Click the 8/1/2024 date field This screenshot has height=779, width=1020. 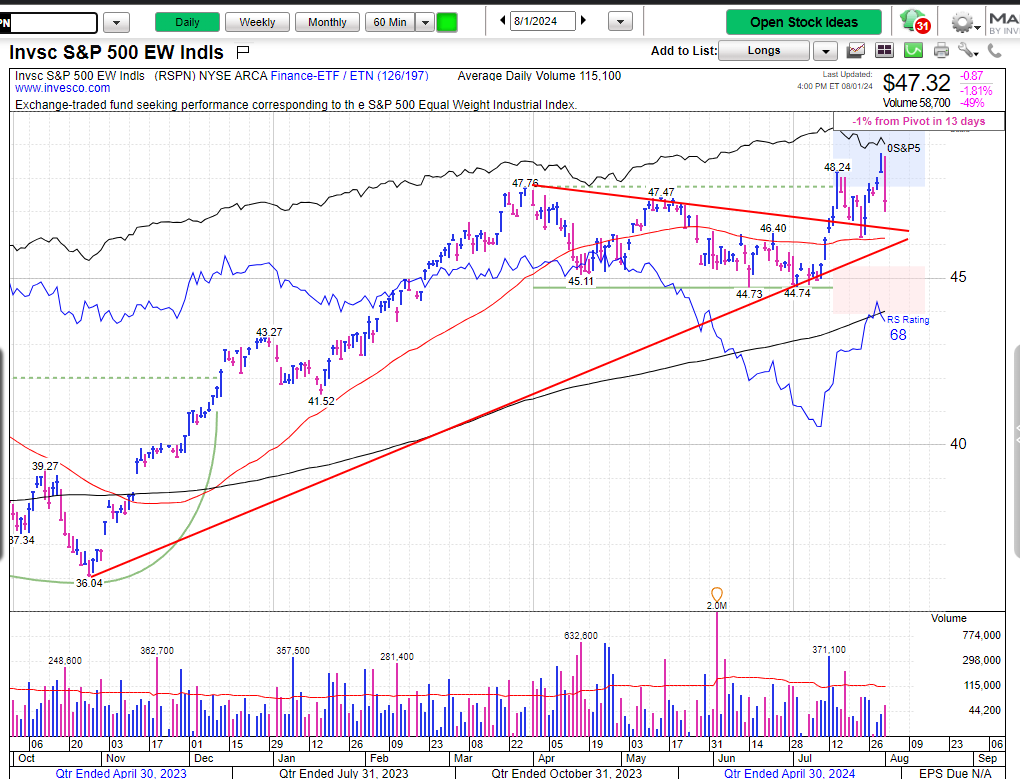[x=543, y=21]
